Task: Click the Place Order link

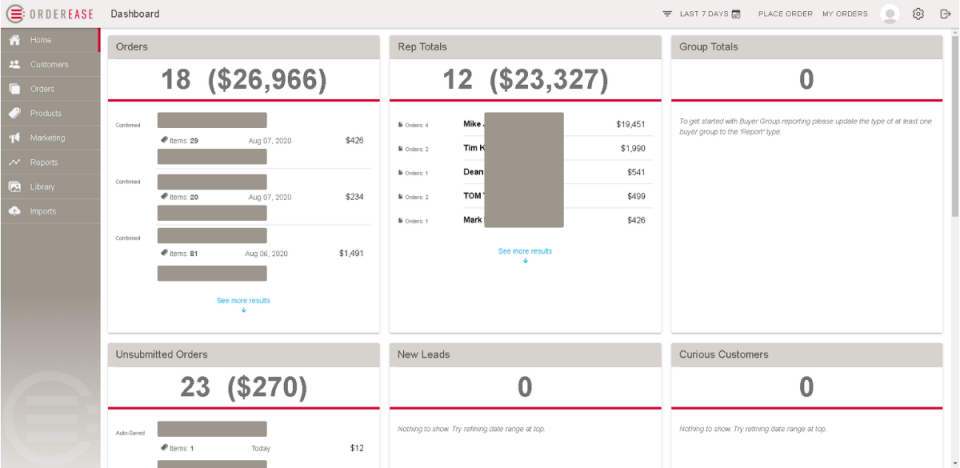Action: click(785, 14)
